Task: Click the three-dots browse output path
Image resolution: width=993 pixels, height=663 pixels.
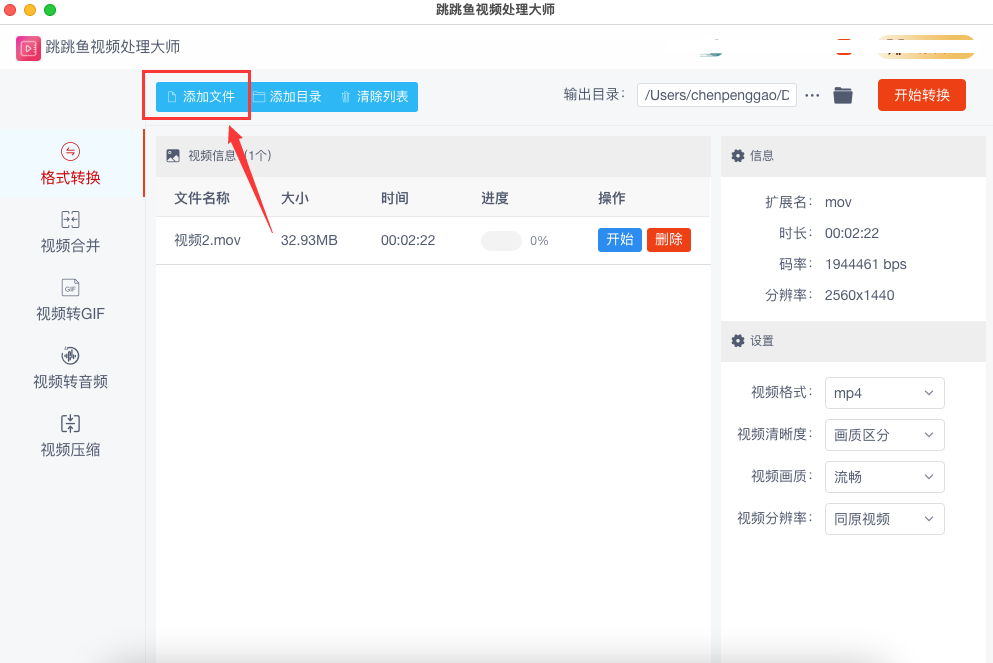Action: (812, 95)
